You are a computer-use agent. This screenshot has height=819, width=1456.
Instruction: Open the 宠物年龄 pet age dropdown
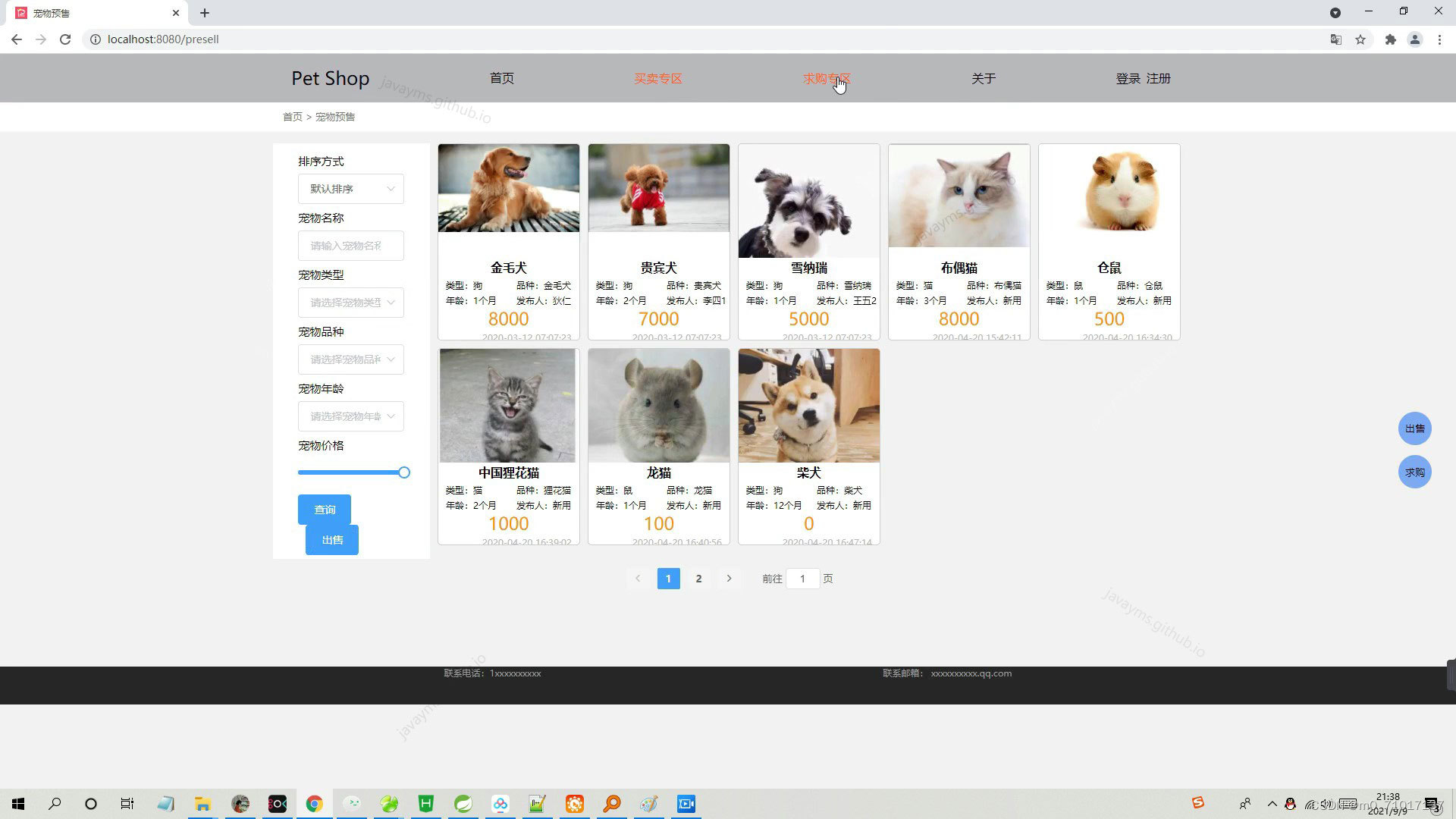pos(350,416)
